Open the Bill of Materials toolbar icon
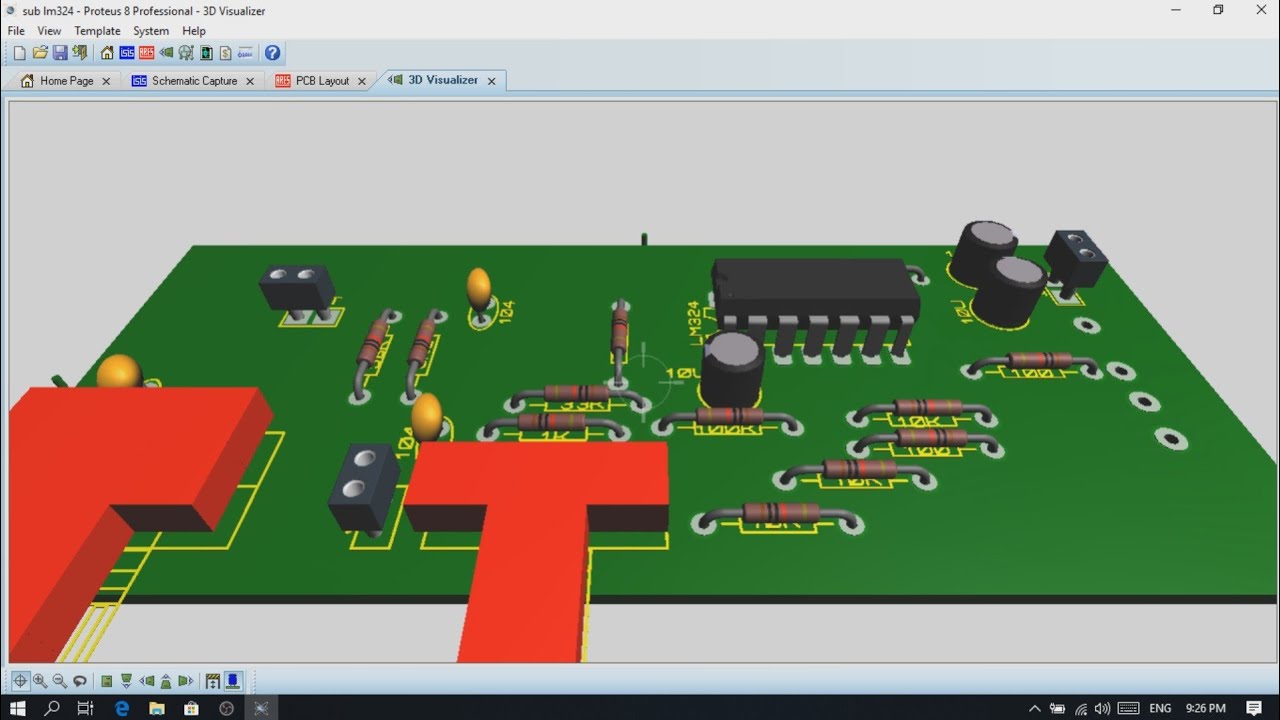Viewport: 1280px width, 720px height. [225, 53]
